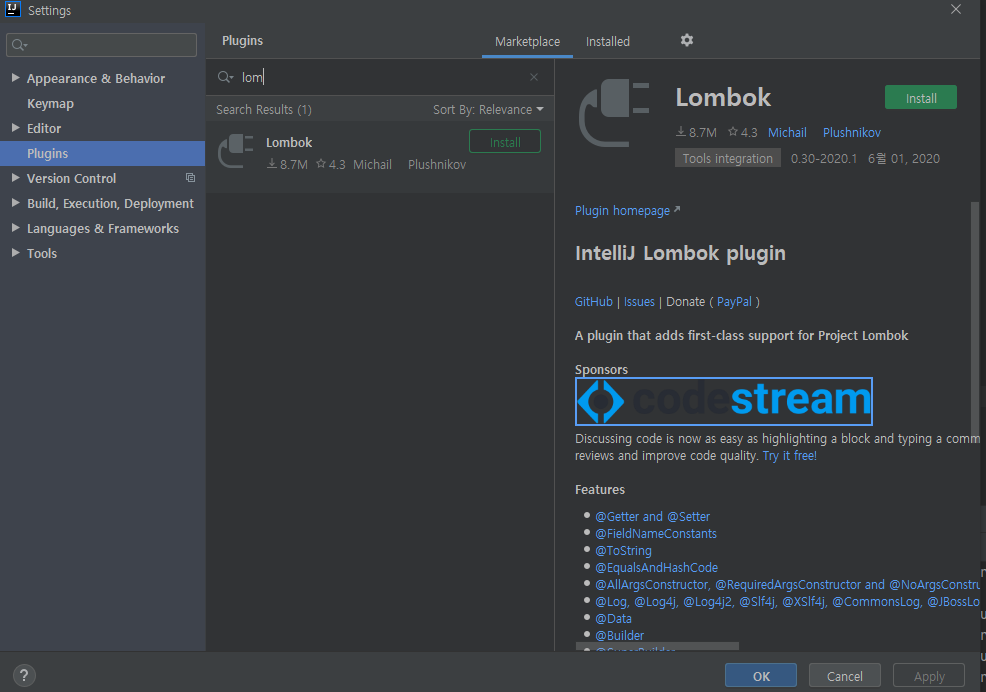The height and width of the screenshot is (692, 986).
Task: Click the plugins settings gear icon
Action: tap(687, 40)
